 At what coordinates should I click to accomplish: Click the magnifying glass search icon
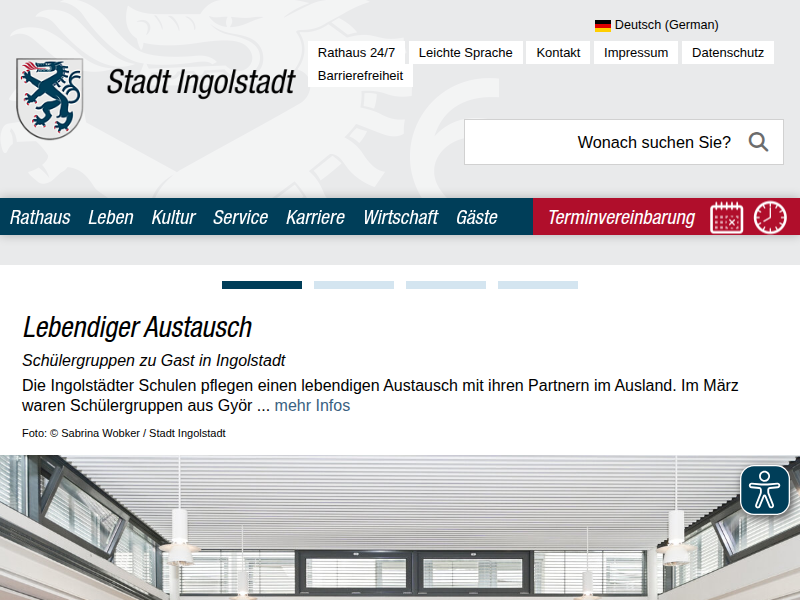pos(758,142)
